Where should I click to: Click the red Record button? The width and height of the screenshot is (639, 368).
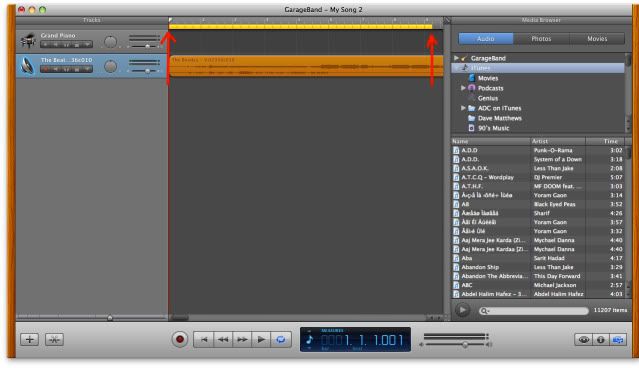click(x=179, y=339)
